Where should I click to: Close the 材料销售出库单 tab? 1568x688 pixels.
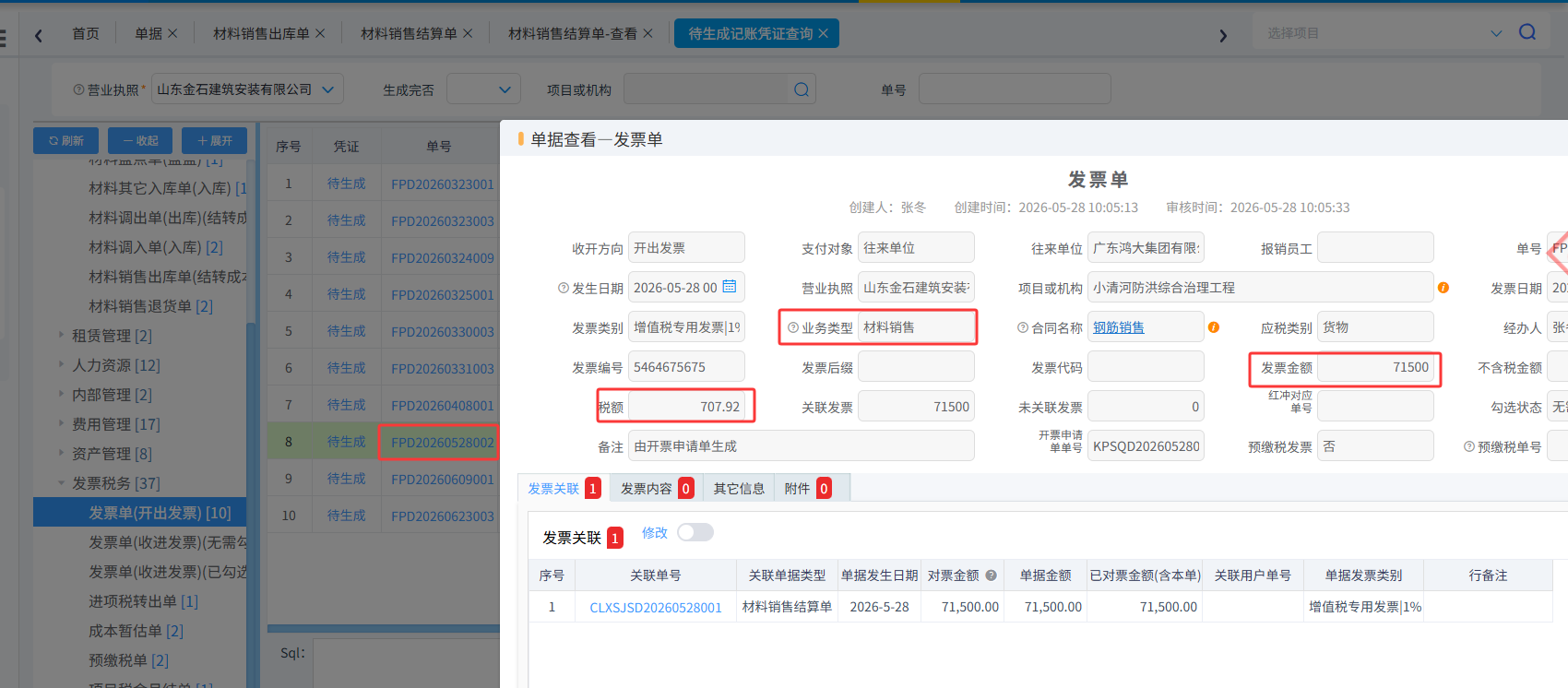tap(320, 33)
